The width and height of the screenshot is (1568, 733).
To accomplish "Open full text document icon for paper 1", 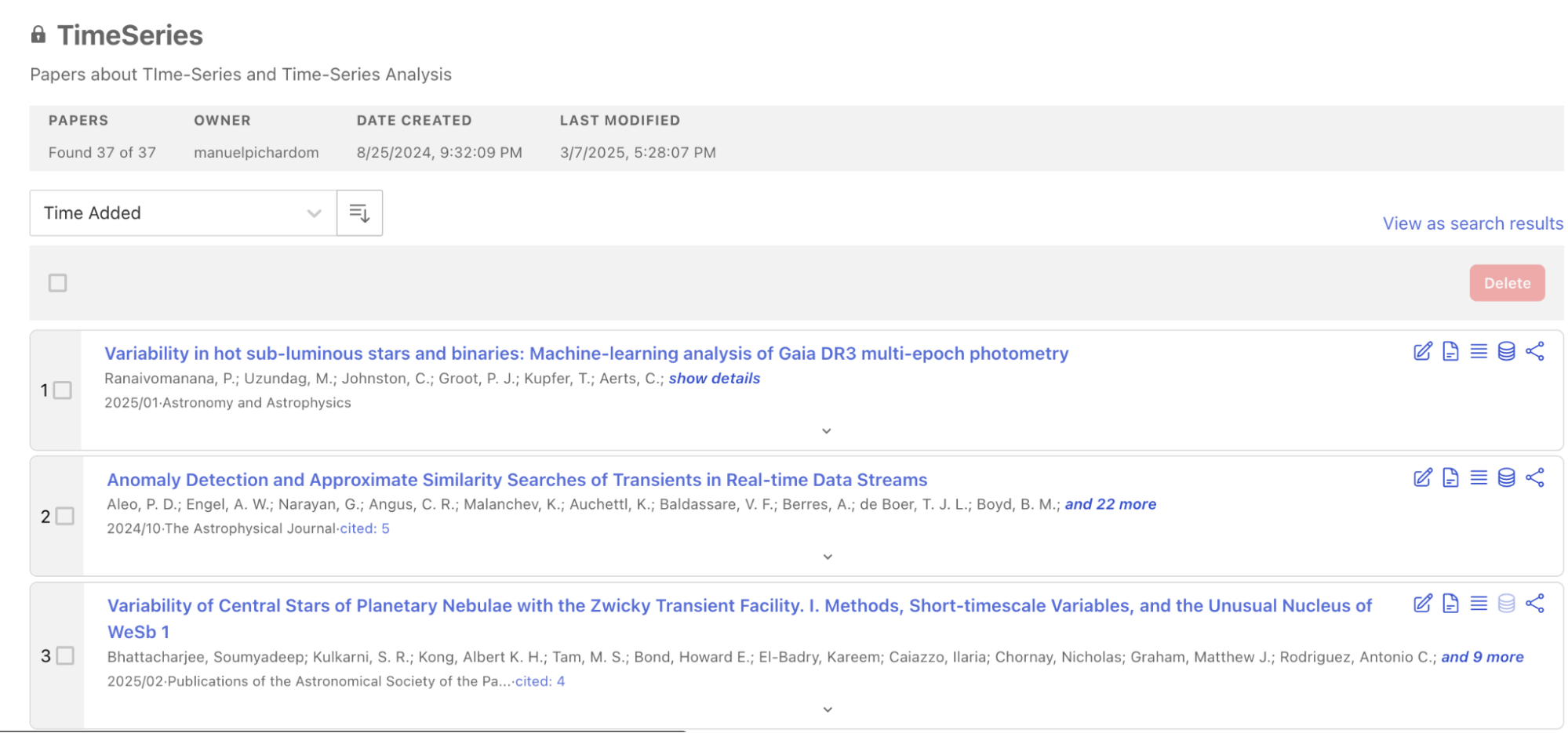I will click(x=1450, y=351).
